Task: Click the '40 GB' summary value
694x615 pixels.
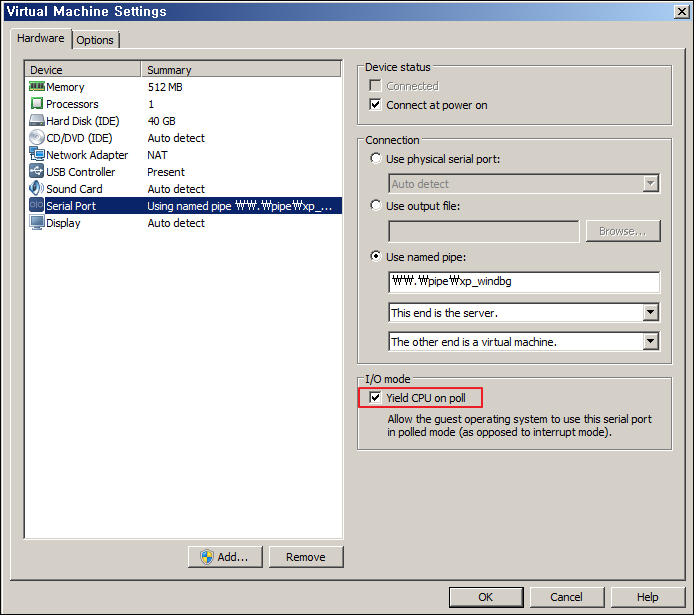Action: click(162, 121)
